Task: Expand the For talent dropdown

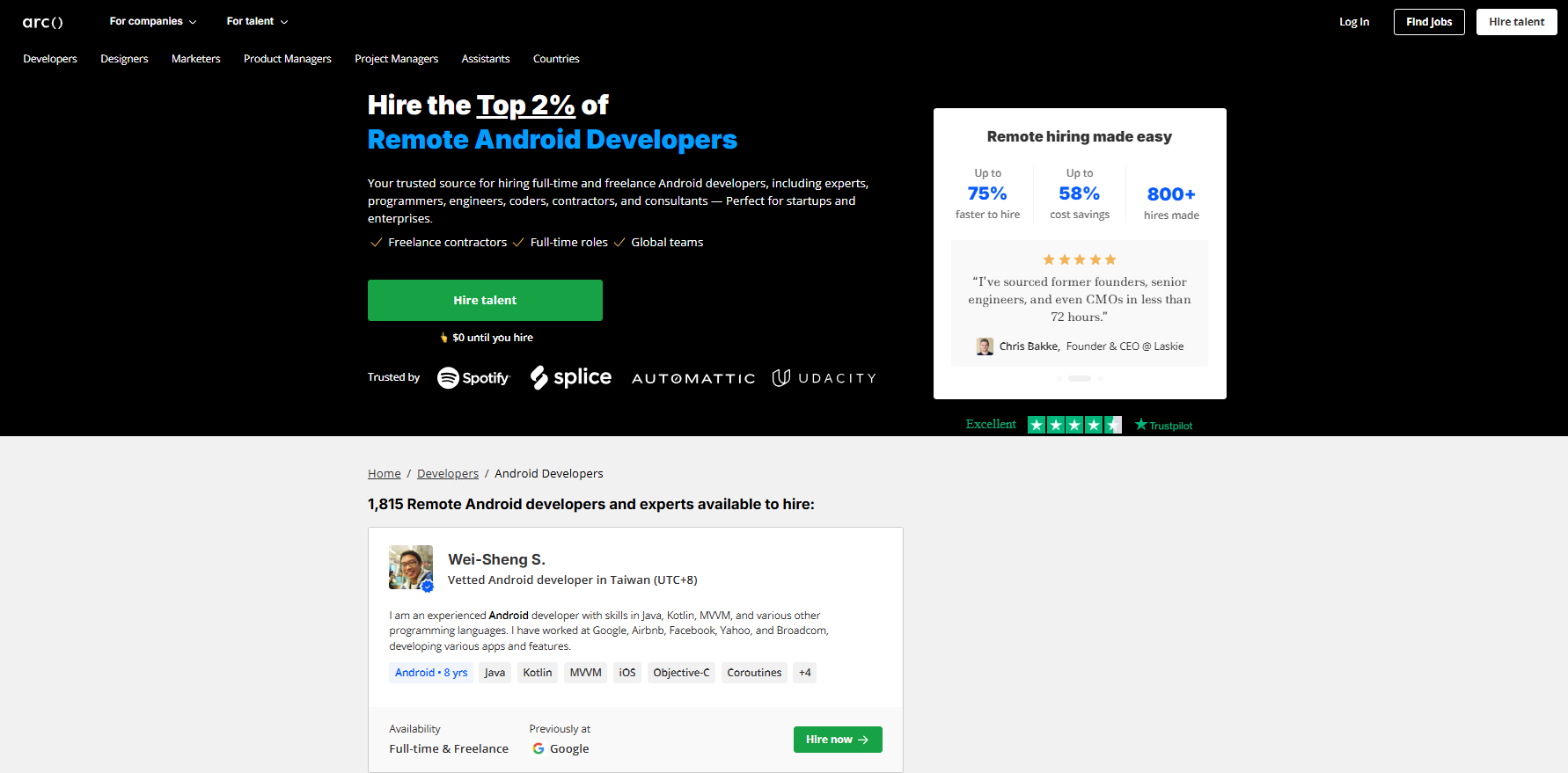Action: click(257, 22)
